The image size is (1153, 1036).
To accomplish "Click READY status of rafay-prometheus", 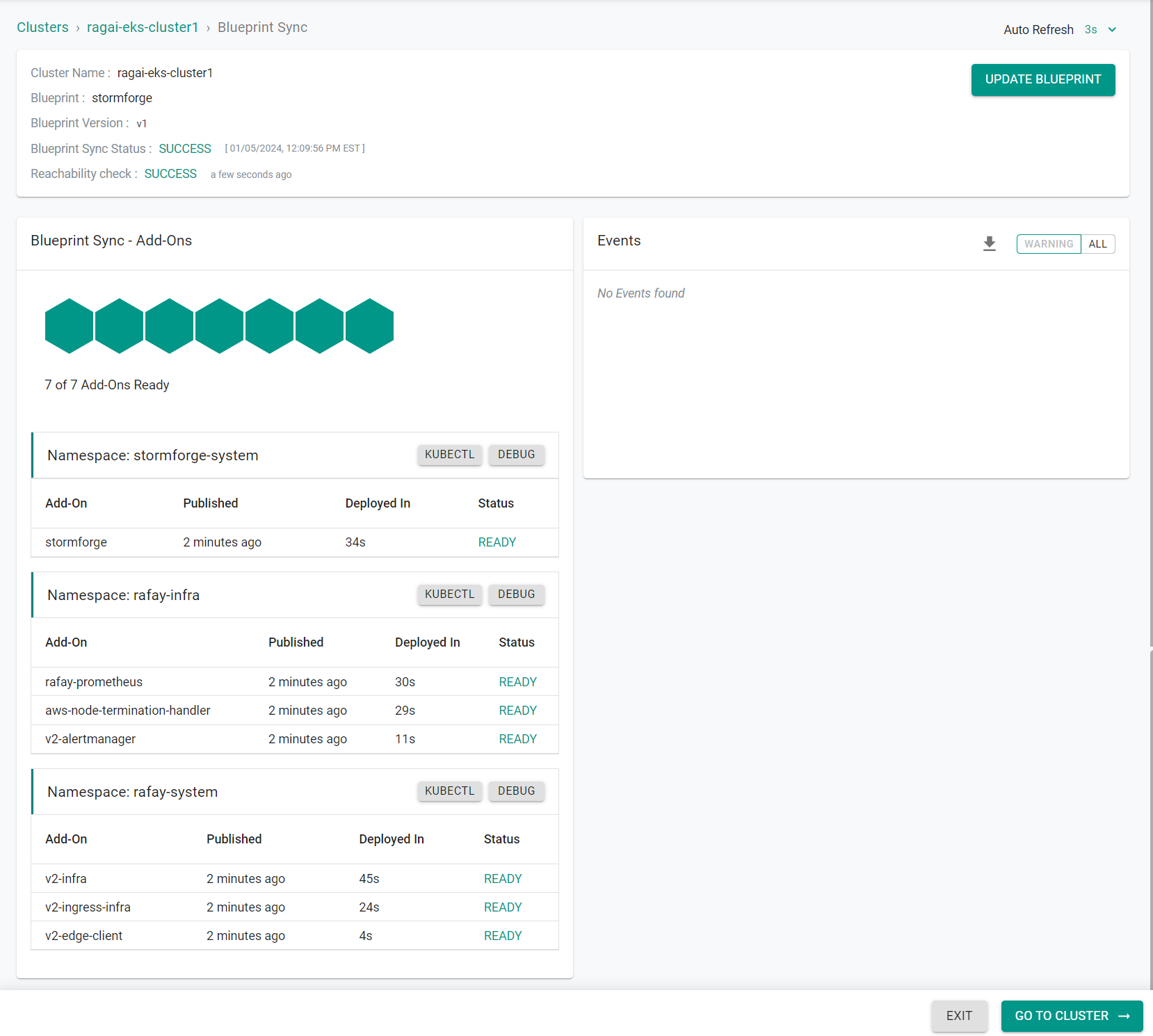I will coord(518,682).
